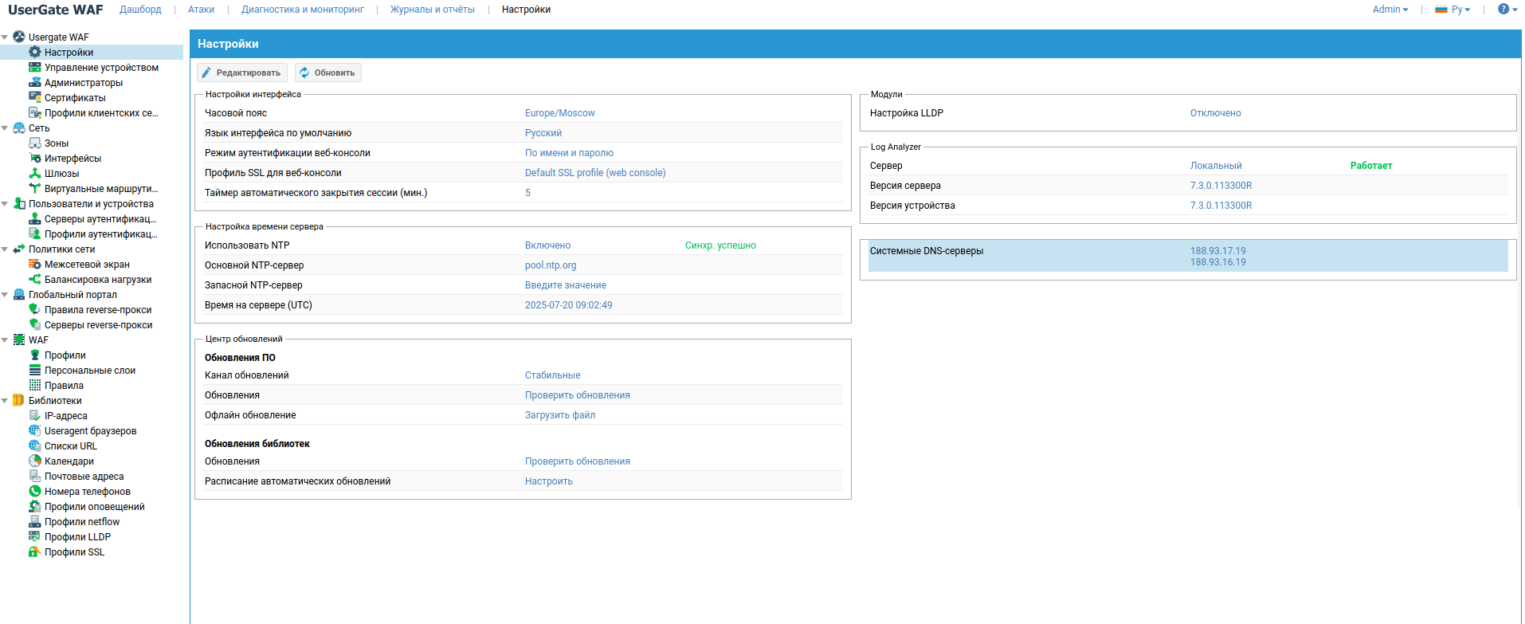
Task: Click the Профили SSL lock icon
Action: [x=35, y=552]
